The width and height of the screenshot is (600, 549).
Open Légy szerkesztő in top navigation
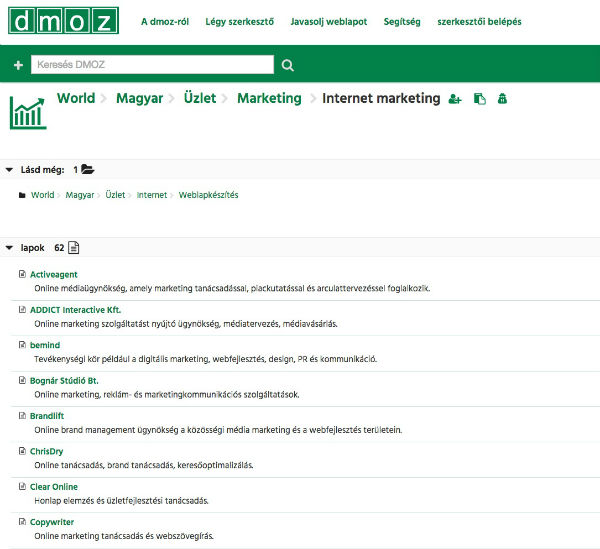240,22
